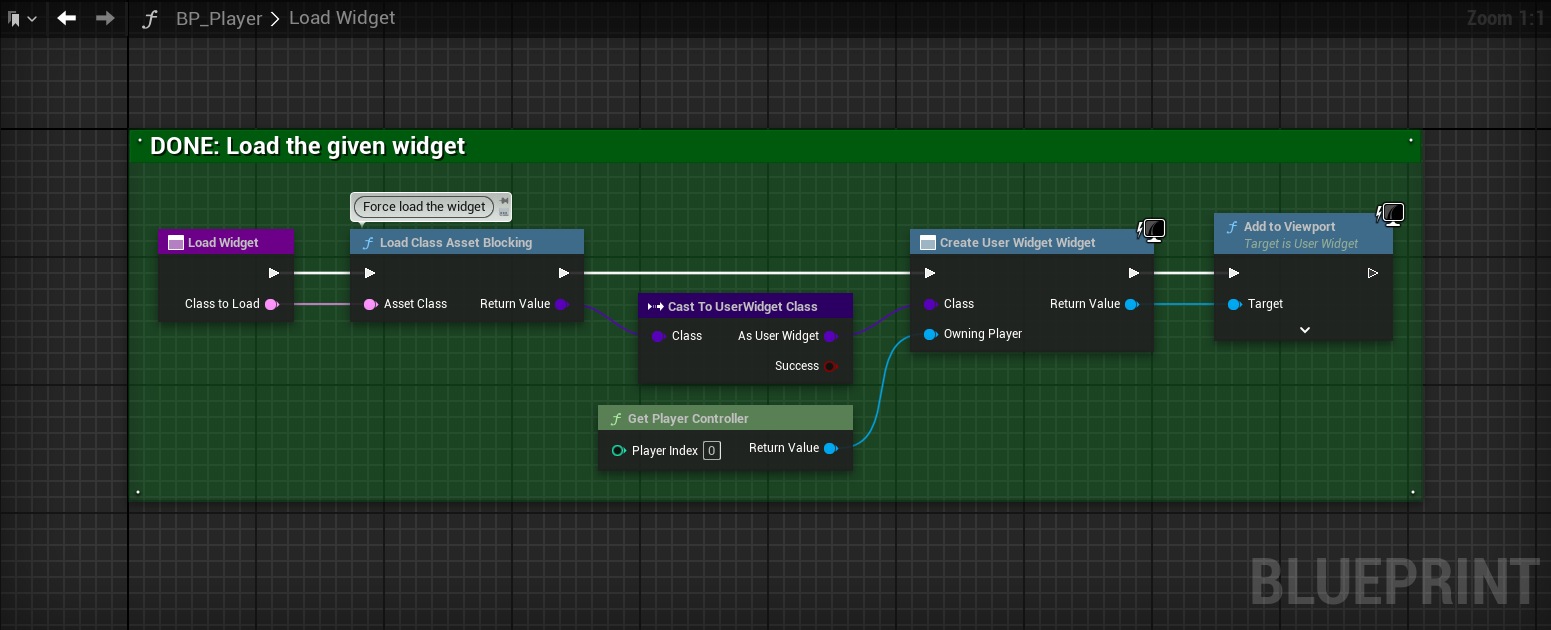
Task: Select the Zoom 1:1 indicator text
Action: [x=1504, y=18]
